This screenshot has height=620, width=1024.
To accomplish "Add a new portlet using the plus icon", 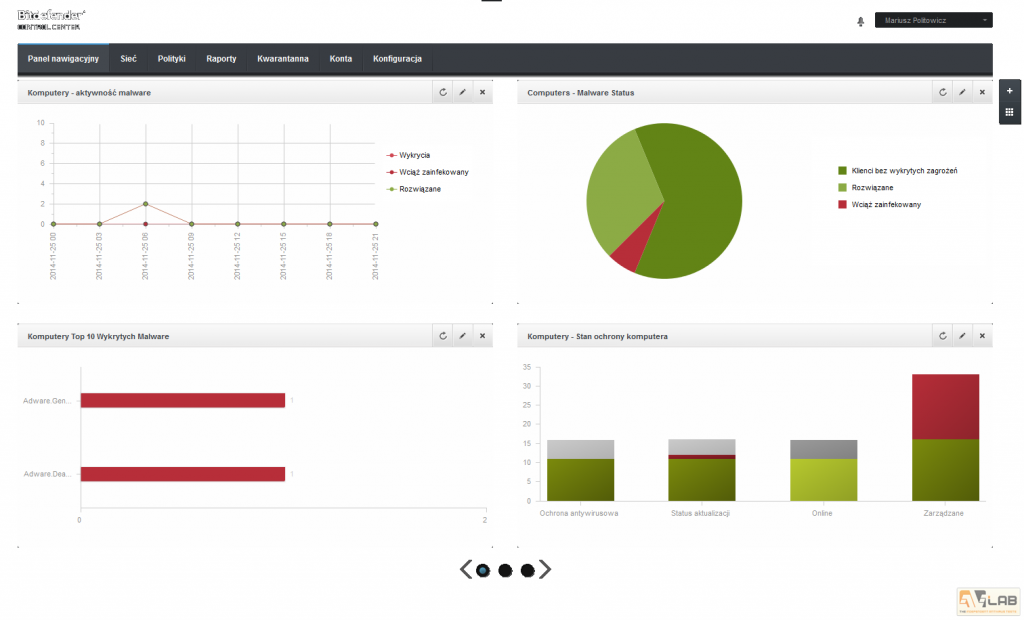I will [1009, 90].
